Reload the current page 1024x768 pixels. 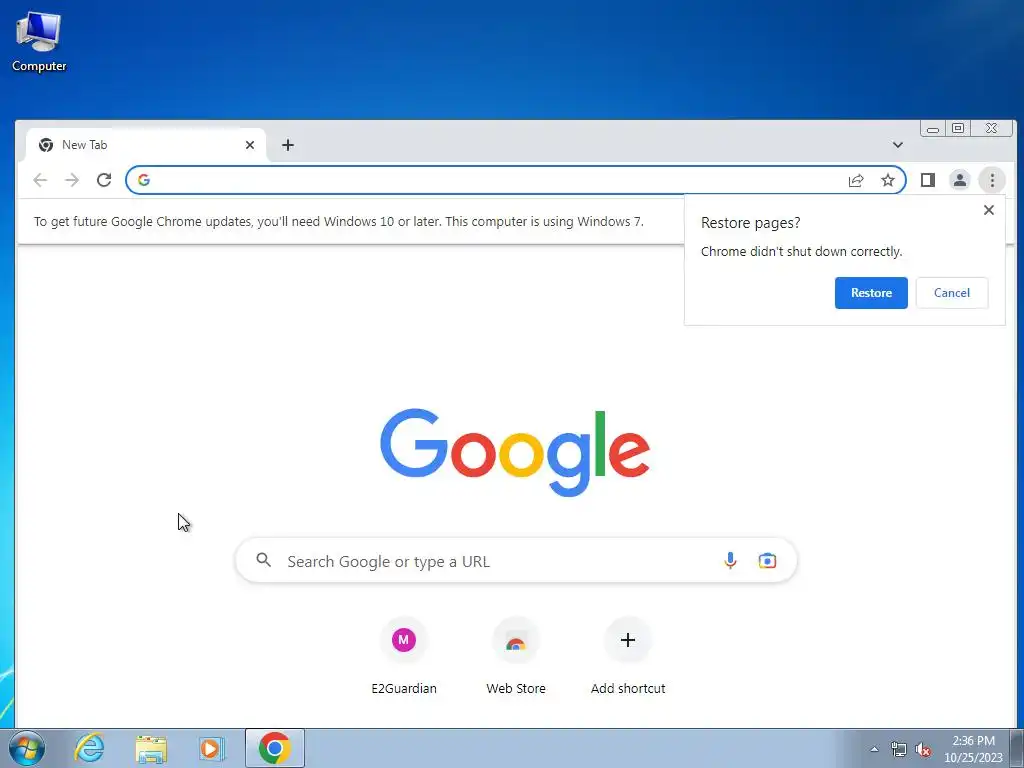point(104,180)
